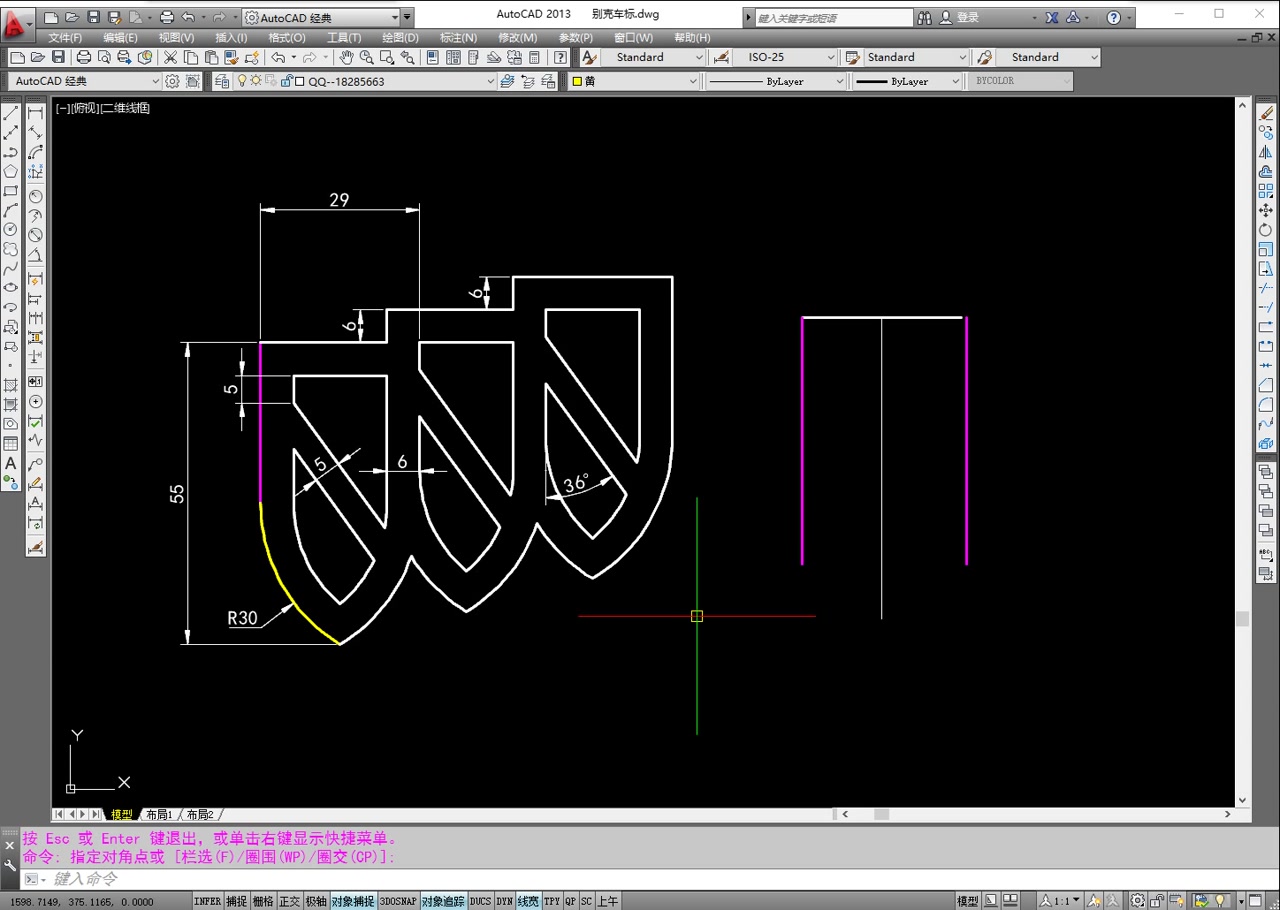1280x910 pixels.
Task: Toggle 栅格 grid display
Action: click(263, 901)
